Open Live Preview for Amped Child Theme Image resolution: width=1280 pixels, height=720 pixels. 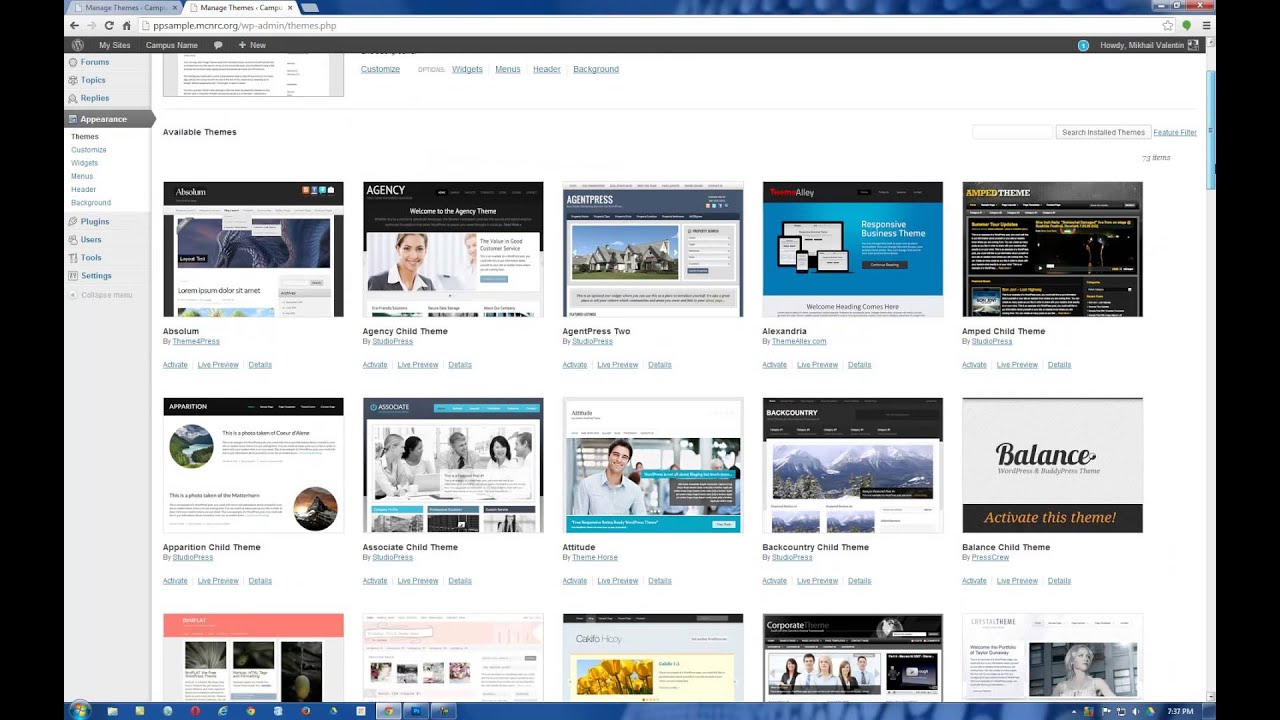(1018, 365)
